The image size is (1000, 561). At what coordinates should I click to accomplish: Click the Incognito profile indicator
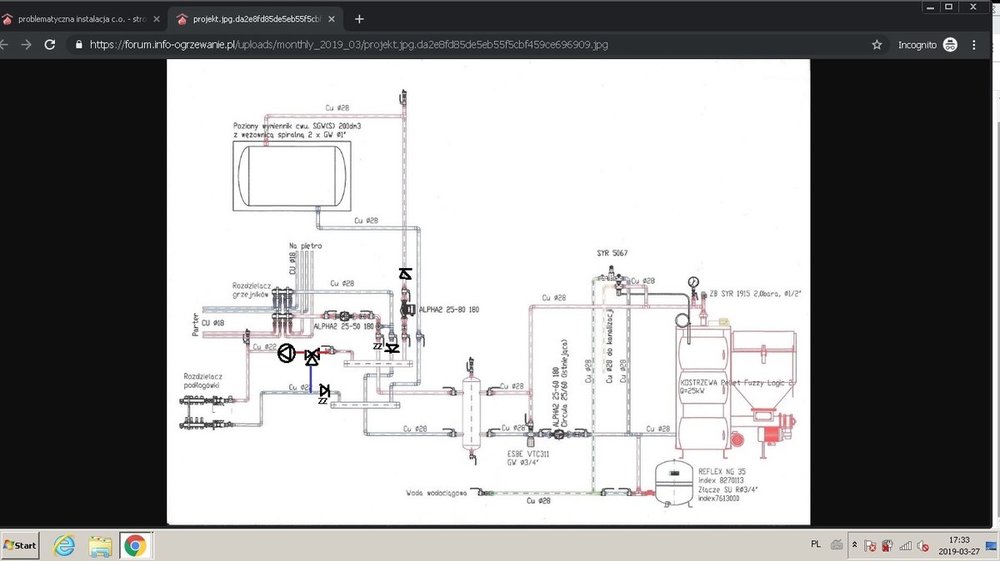[927, 45]
